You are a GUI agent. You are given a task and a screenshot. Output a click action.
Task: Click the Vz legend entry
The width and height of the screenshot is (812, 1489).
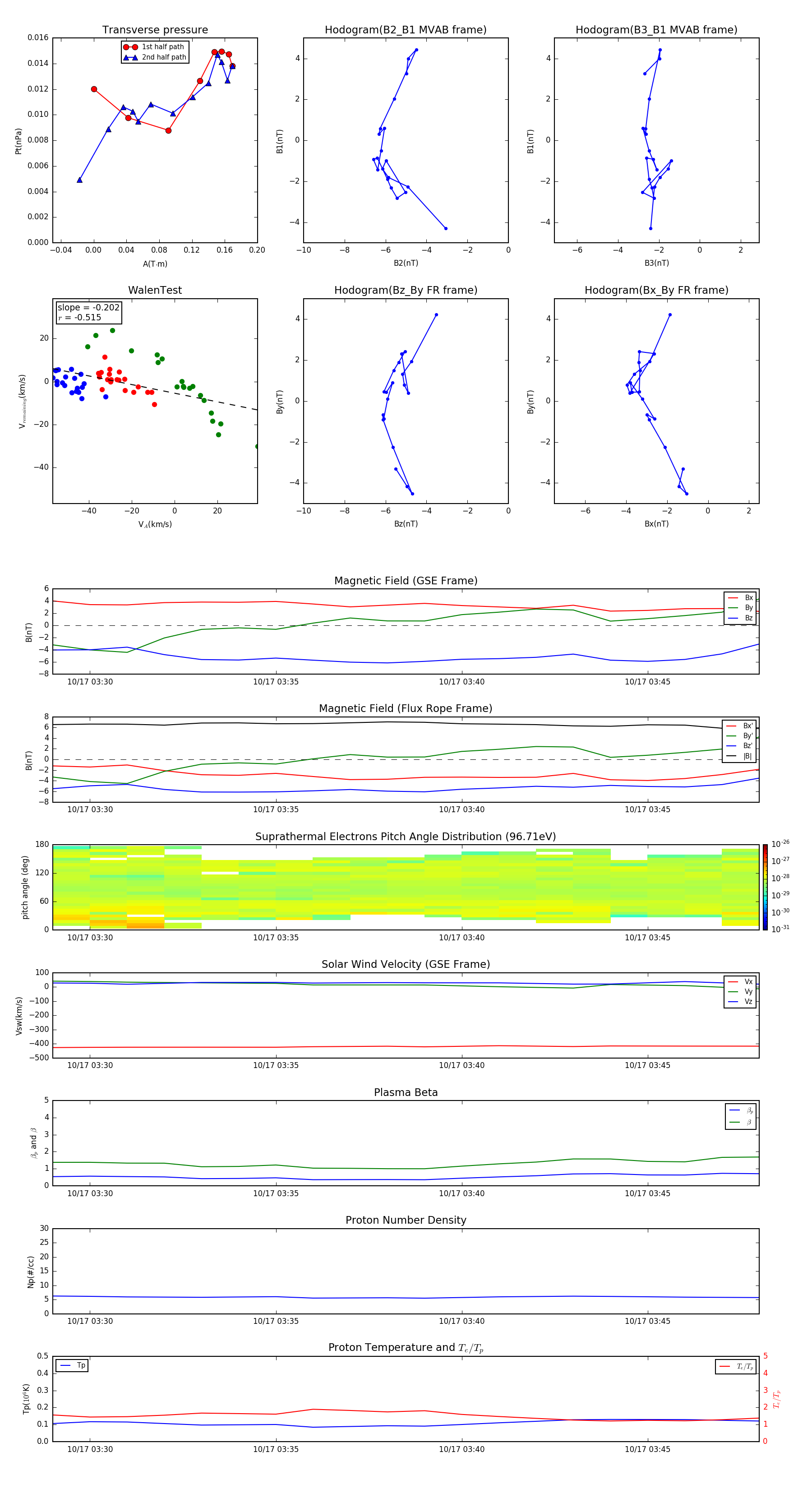[x=740, y=1002]
